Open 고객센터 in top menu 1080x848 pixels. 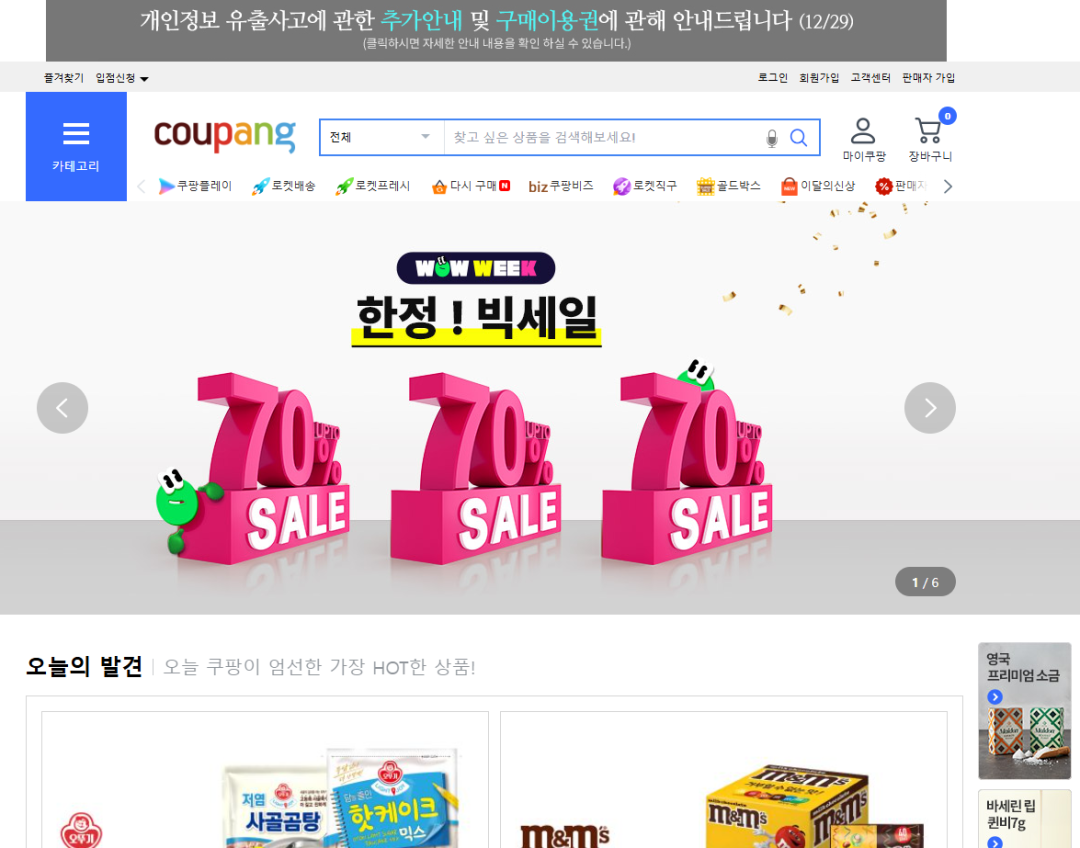[870, 78]
